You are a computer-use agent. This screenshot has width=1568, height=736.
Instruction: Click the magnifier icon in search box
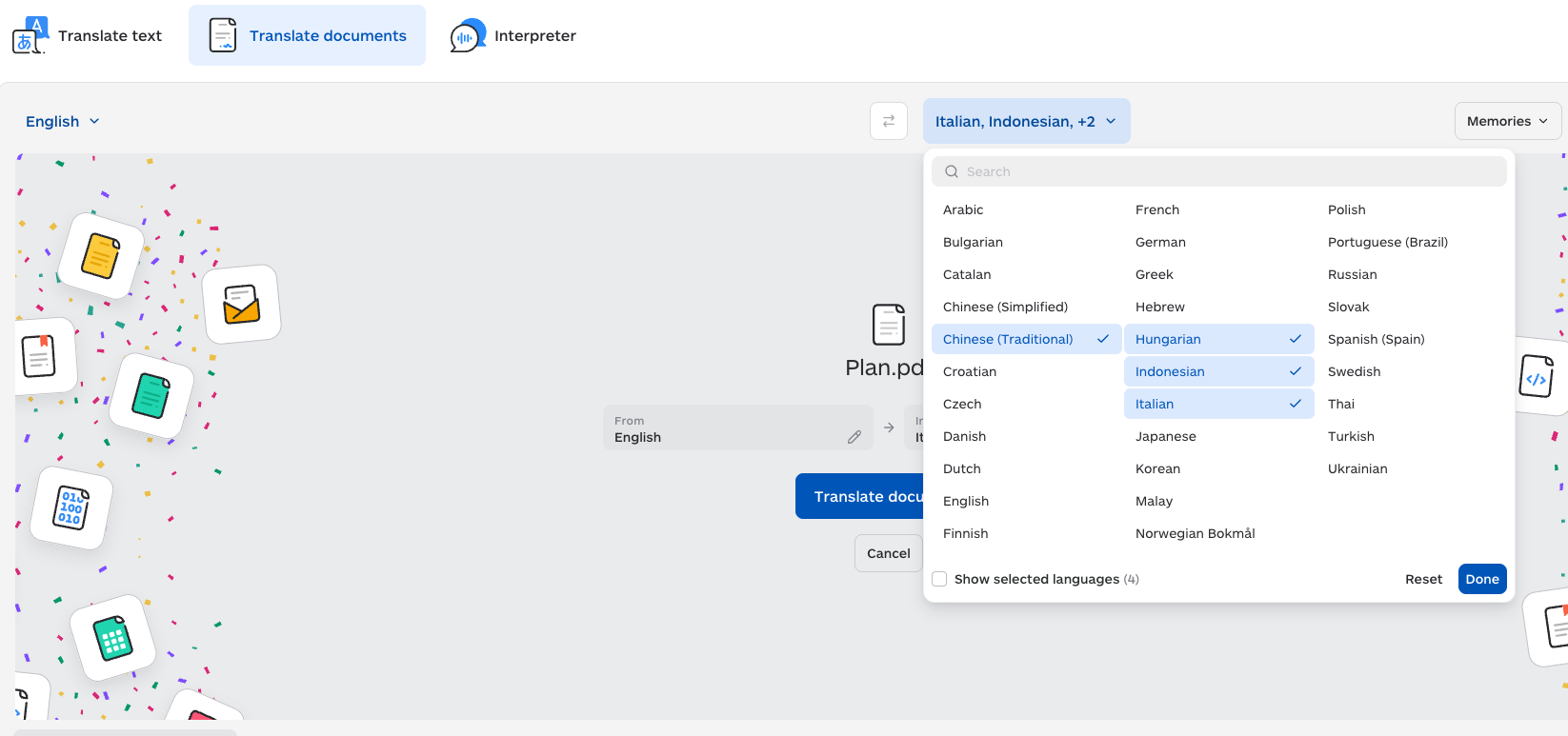point(951,172)
